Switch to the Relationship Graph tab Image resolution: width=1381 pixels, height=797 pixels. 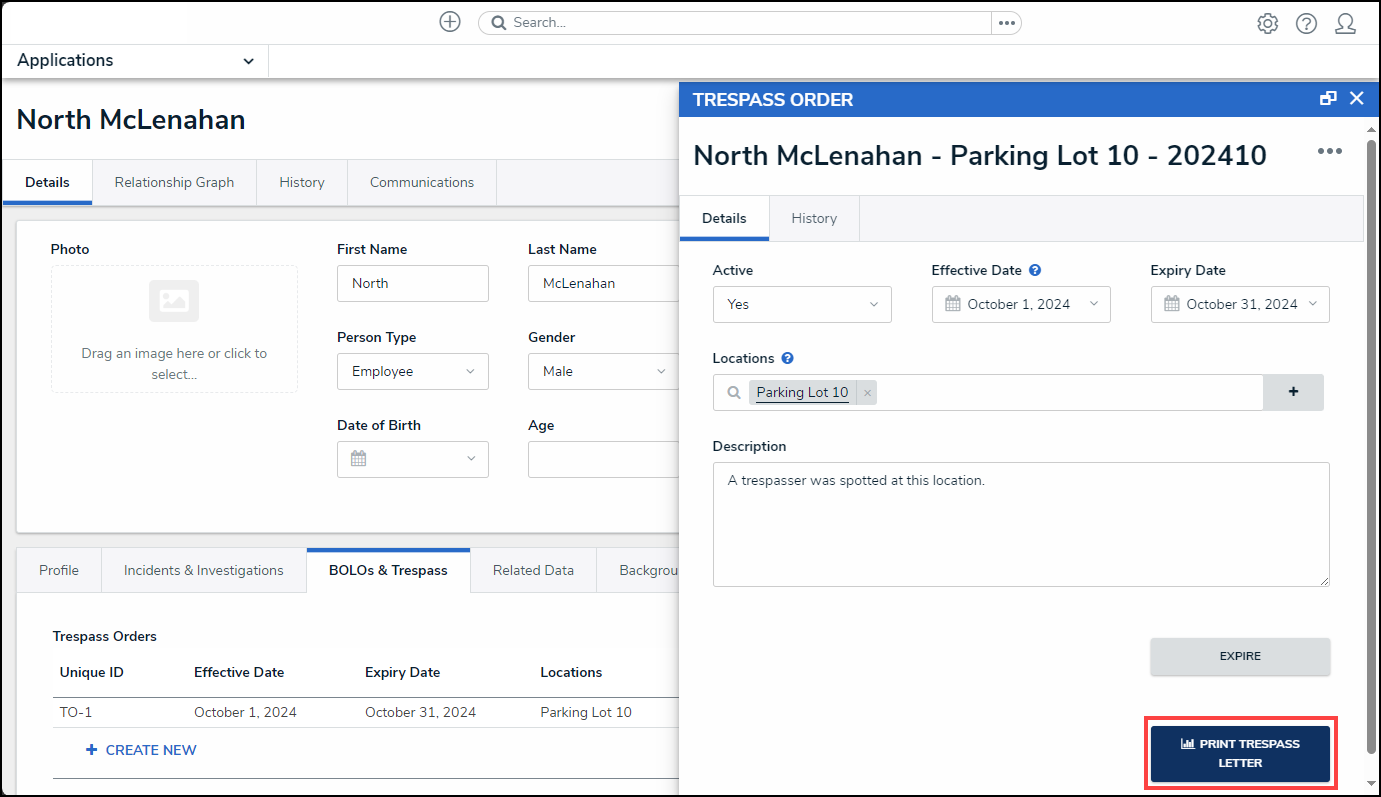tap(174, 182)
